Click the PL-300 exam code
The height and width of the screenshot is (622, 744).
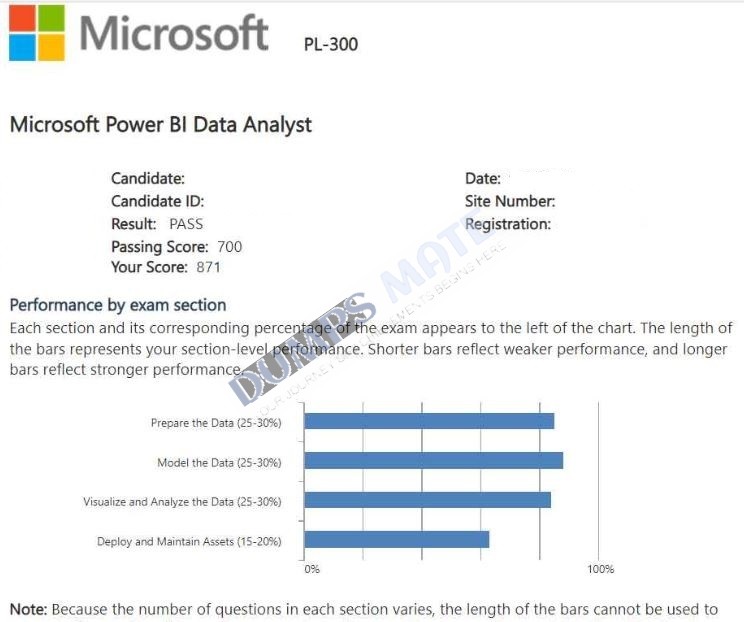331,44
